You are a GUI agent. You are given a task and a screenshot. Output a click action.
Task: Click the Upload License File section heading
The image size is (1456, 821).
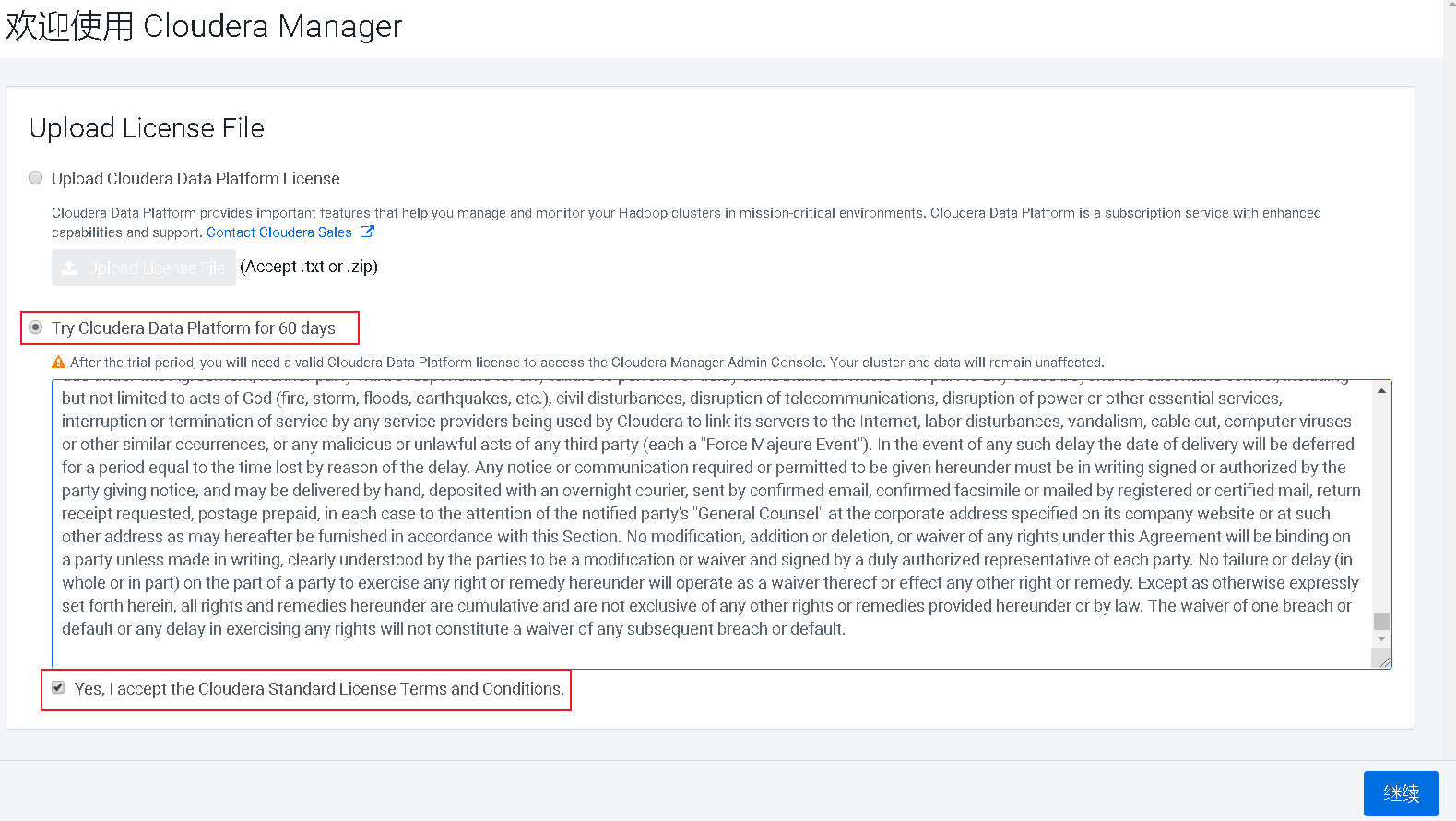147,128
